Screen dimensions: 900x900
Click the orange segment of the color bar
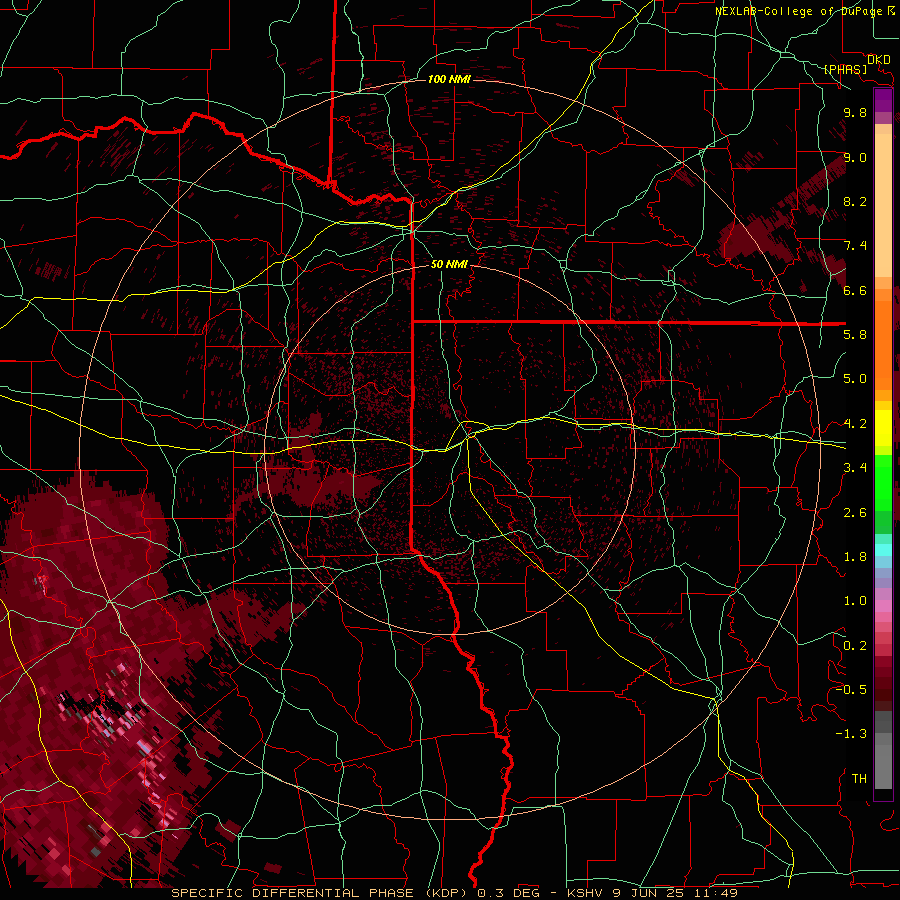[x=883, y=344]
